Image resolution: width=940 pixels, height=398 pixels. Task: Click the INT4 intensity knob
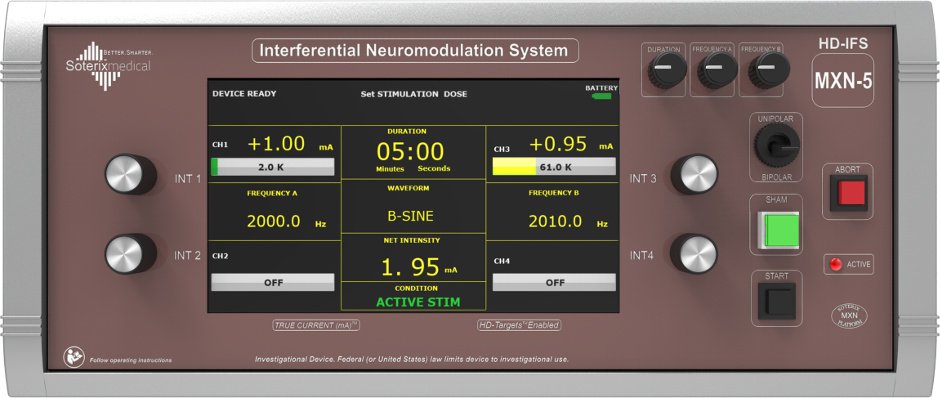click(694, 254)
